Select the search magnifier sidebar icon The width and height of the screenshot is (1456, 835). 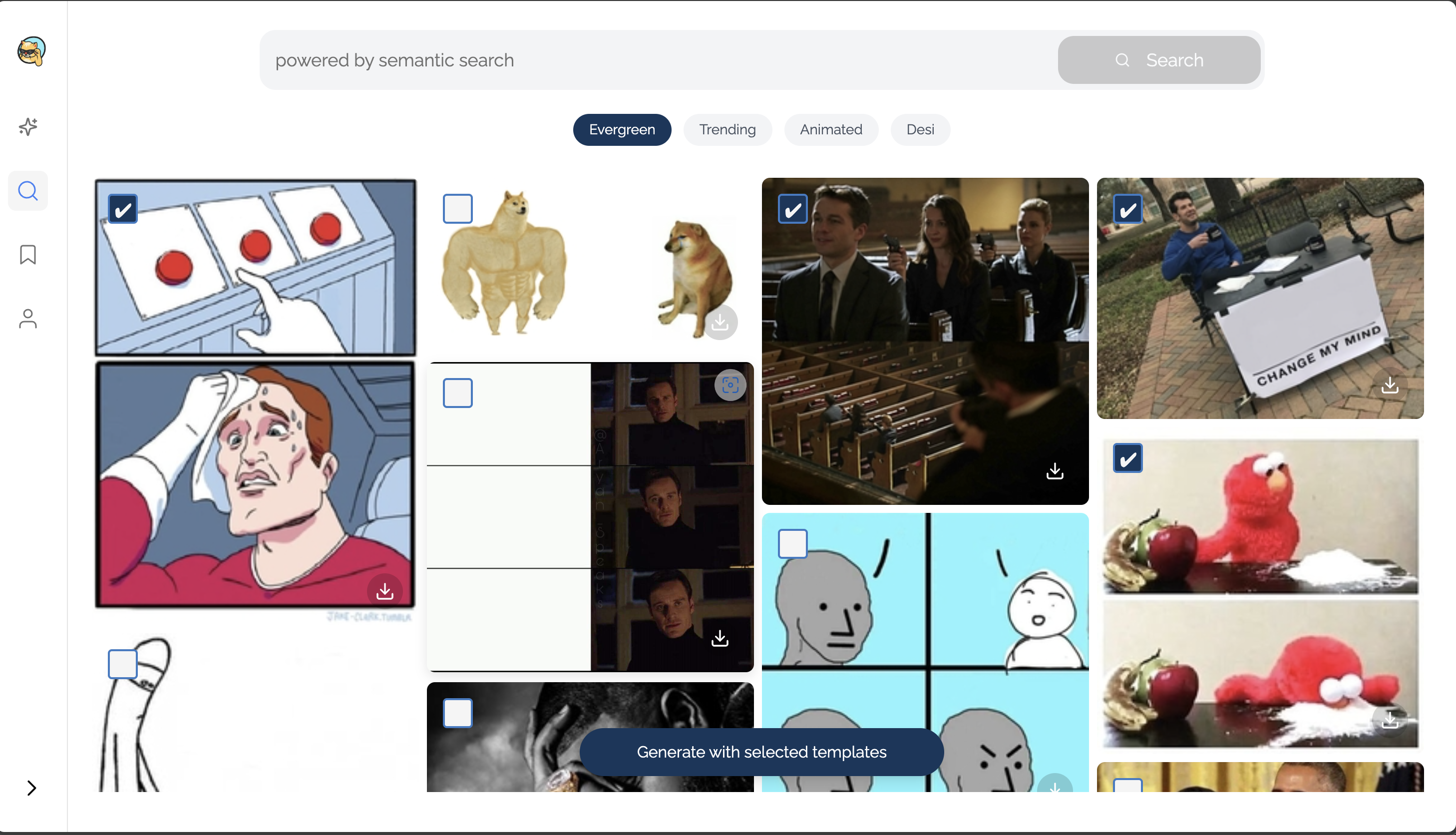(28, 190)
